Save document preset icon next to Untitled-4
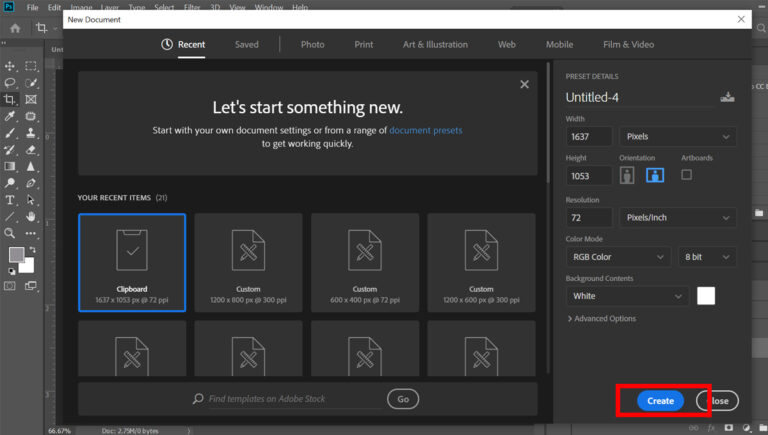The image size is (768, 435). 727,97
